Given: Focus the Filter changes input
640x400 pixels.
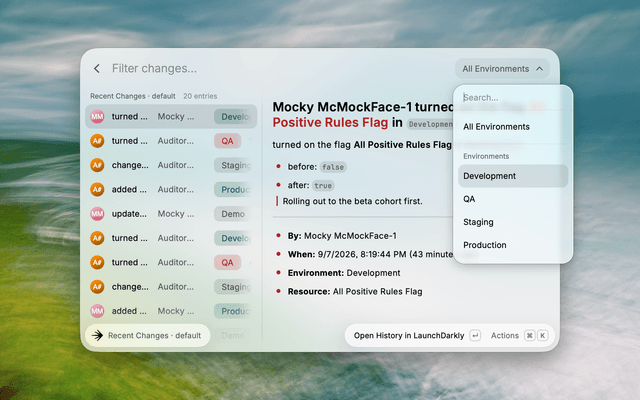Looking at the screenshot, I should point(278,69).
